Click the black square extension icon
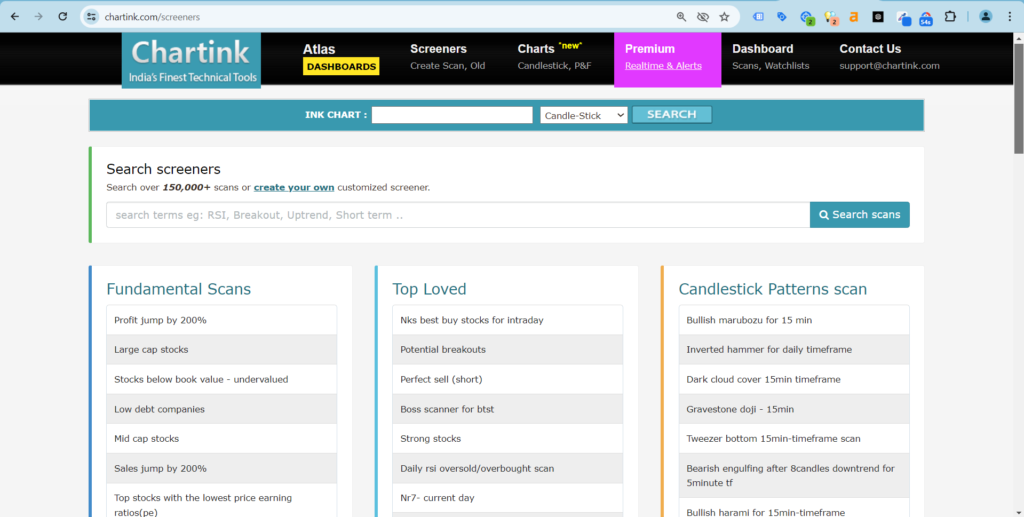Viewport: 1024px width, 517px height. (x=878, y=17)
